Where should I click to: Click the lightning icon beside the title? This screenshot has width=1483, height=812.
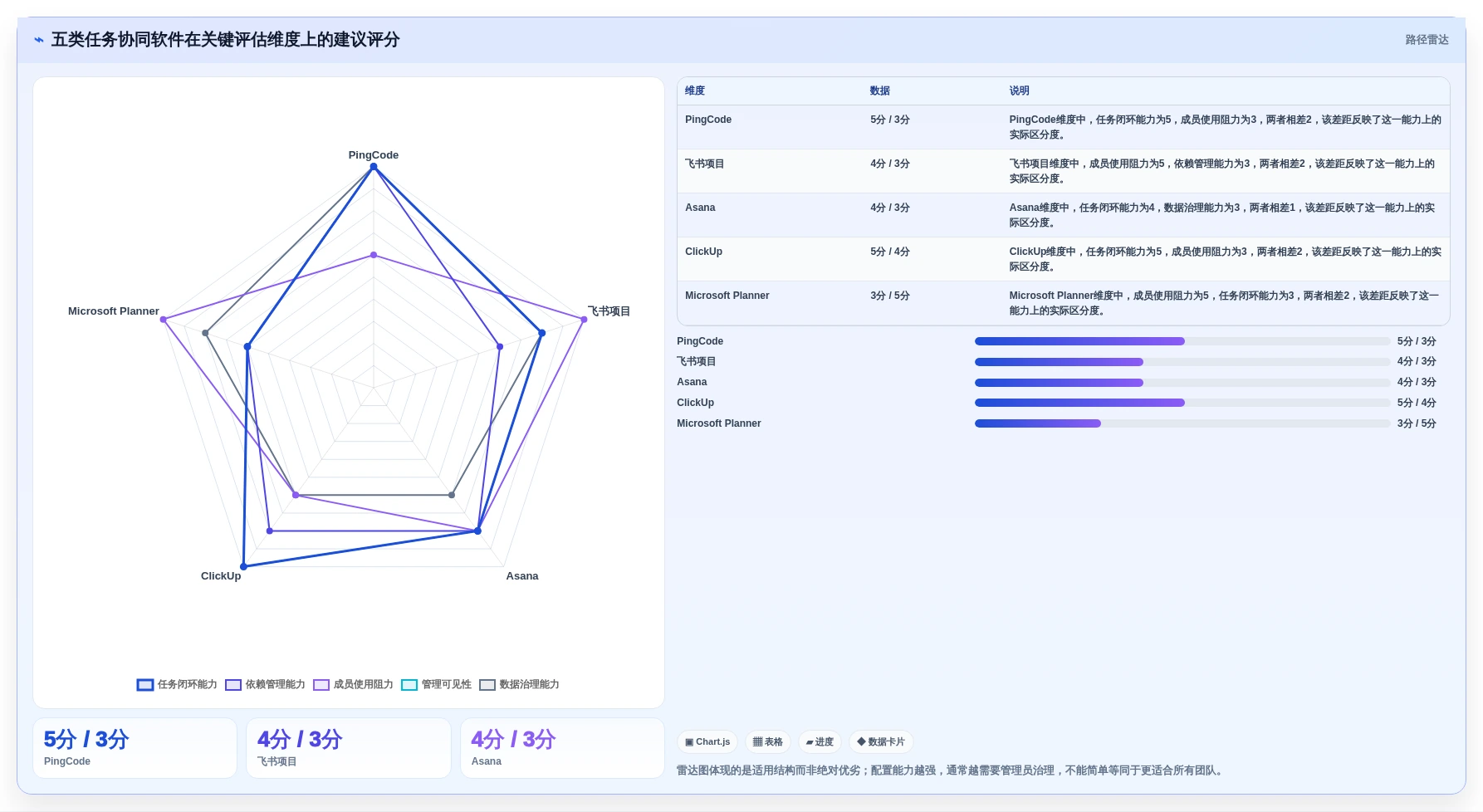coord(38,40)
